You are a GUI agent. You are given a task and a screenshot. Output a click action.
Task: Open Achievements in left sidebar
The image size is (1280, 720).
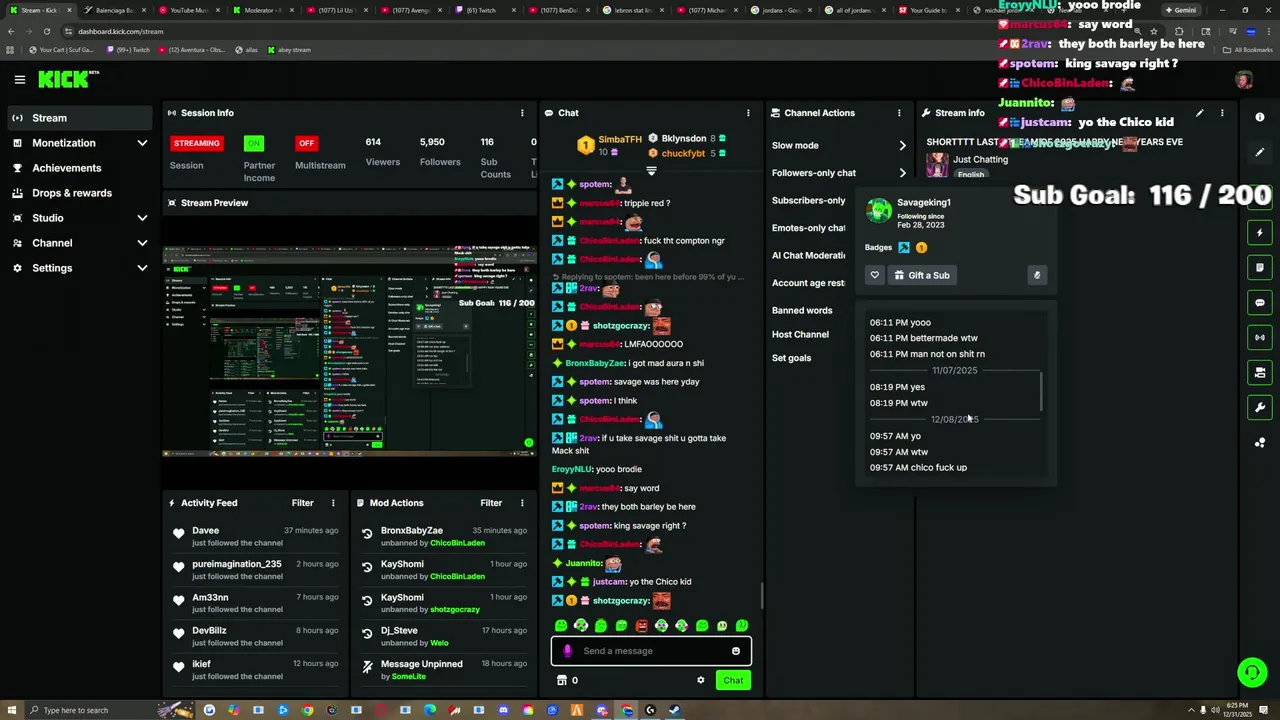[78, 168]
